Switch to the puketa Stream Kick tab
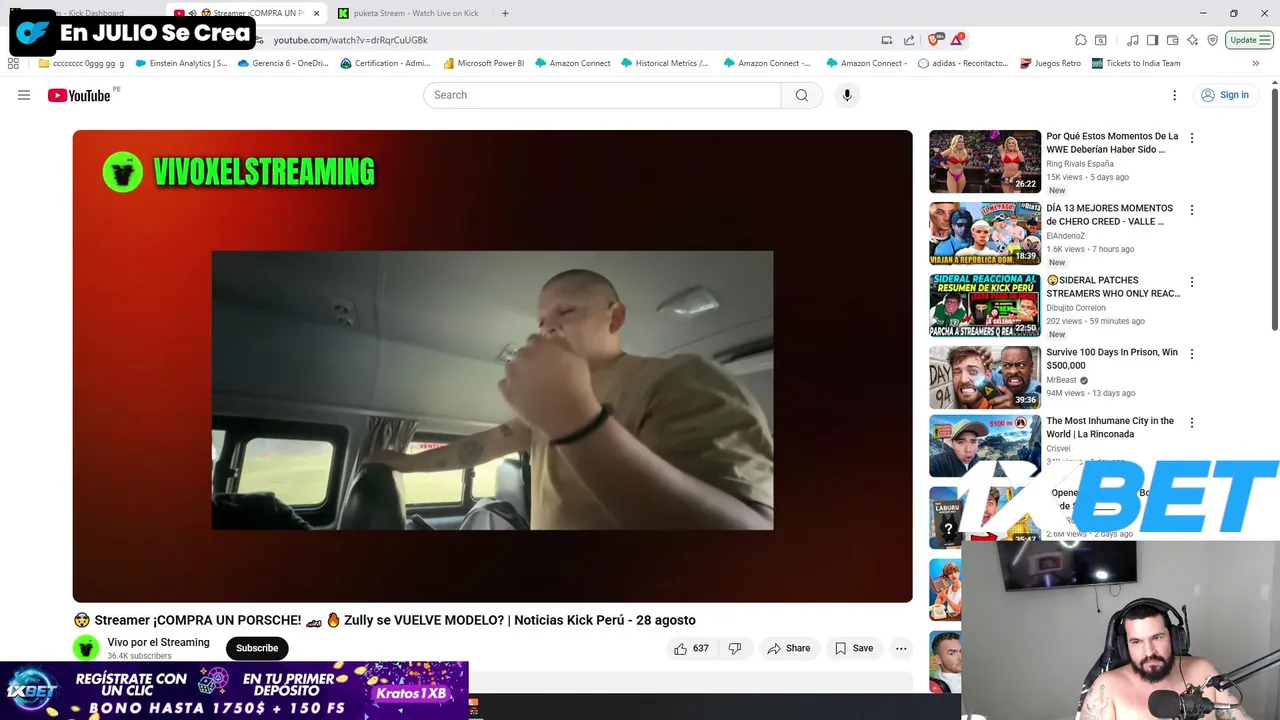The image size is (1280, 720). click(x=408, y=13)
